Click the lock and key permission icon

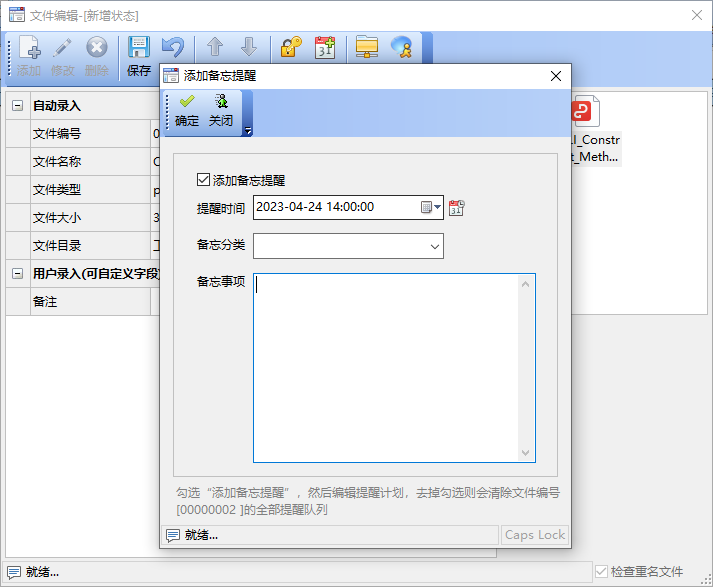pos(291,47)
